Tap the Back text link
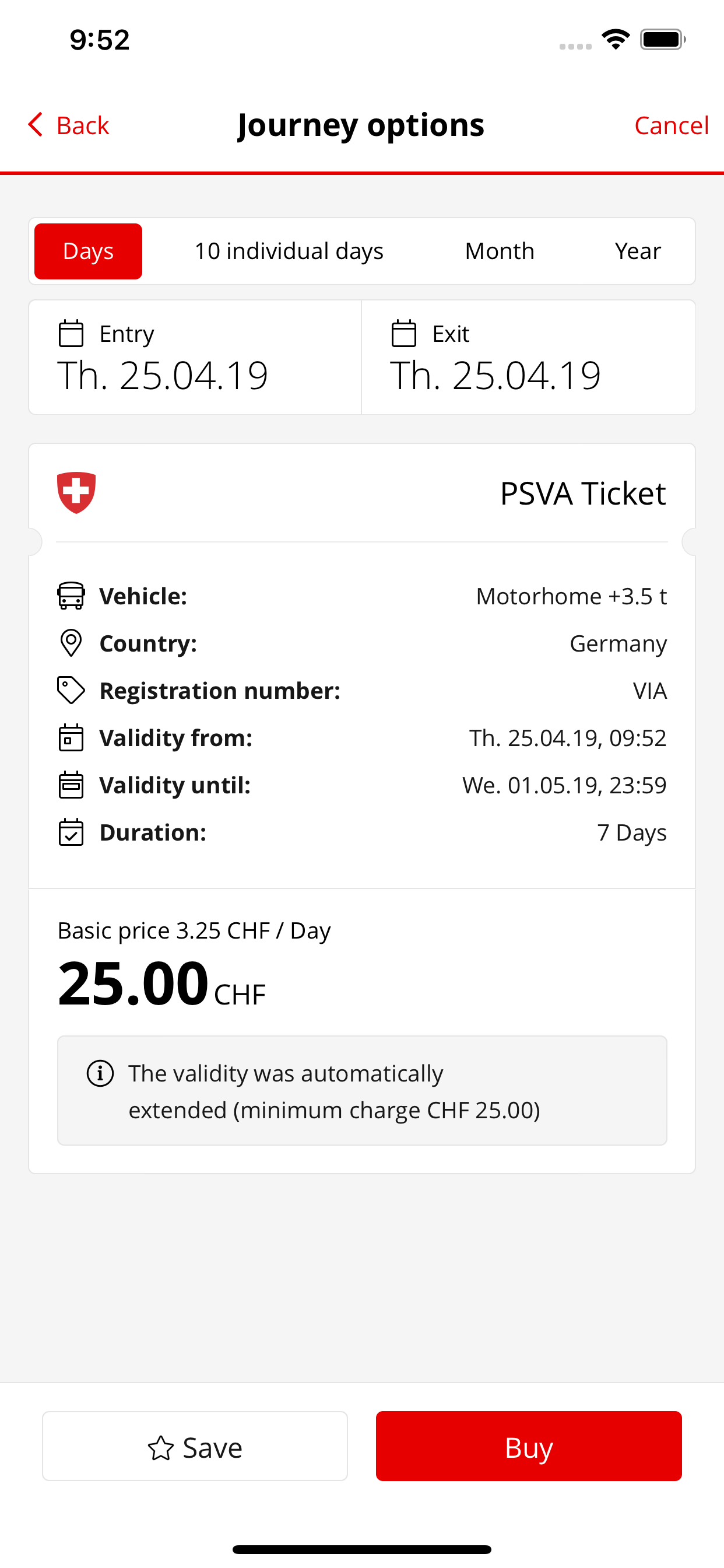724x1568 pixels. [83, 125]
